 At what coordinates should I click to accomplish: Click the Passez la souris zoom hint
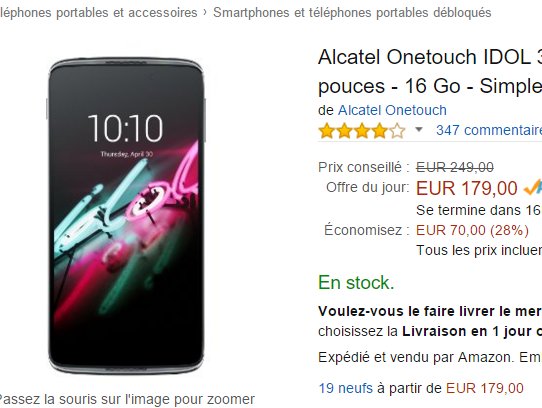[127, 399]
